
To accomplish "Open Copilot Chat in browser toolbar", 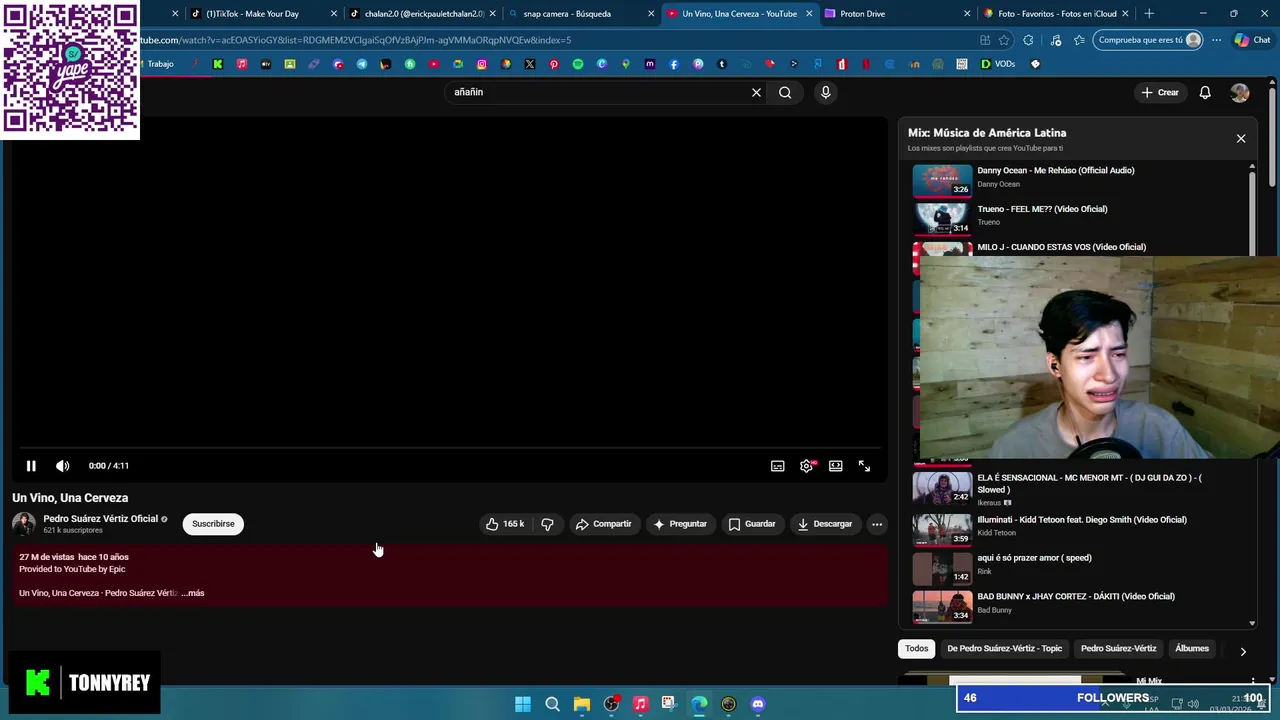I will pyautogui.click(x=1252, y=40).
